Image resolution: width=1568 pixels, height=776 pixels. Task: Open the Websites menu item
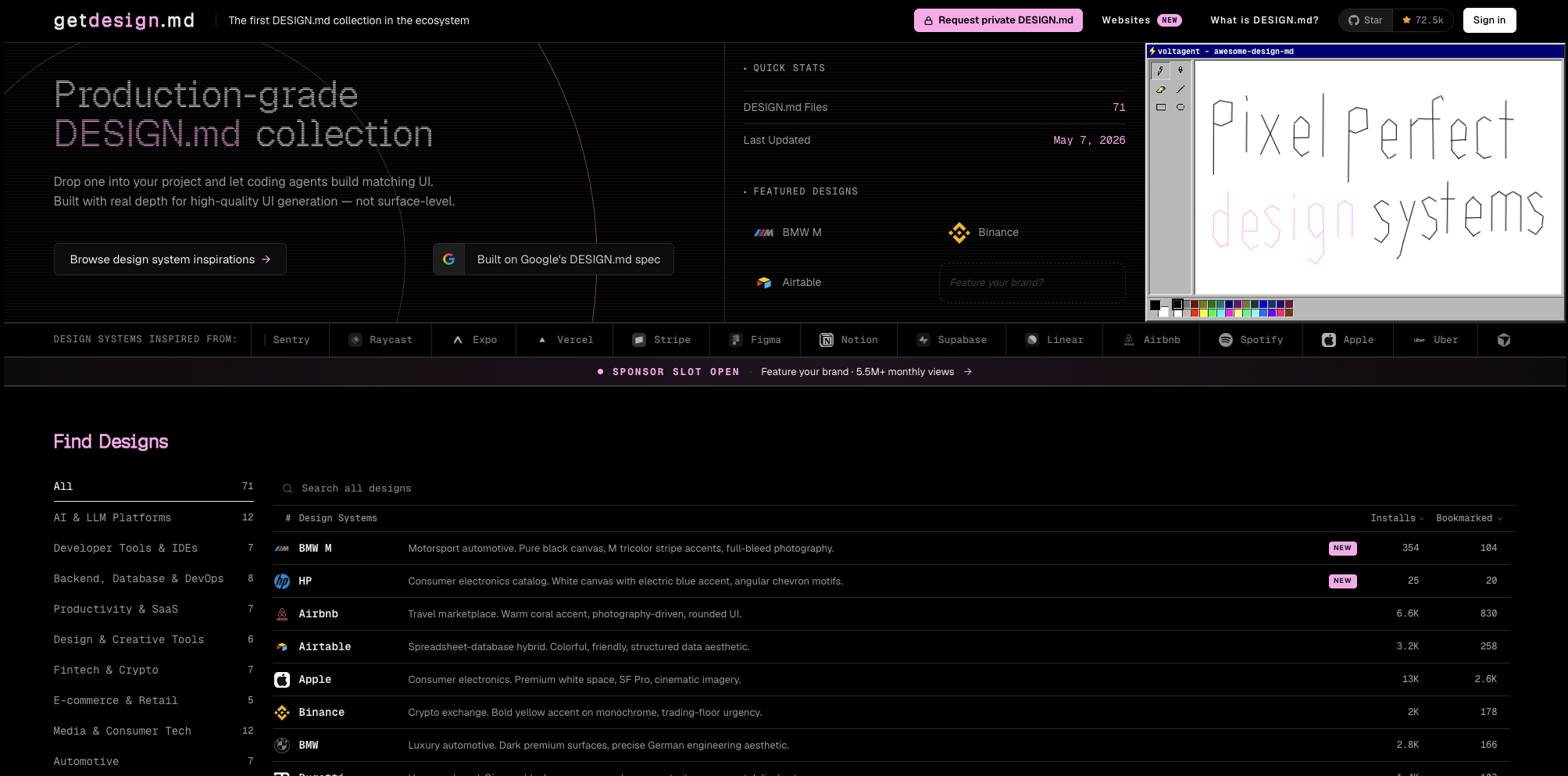(1141, 20)
